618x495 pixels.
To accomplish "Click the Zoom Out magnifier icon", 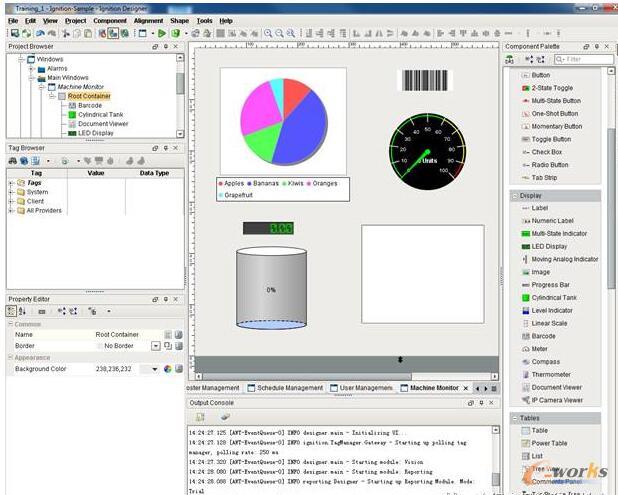I will point(279,33).
